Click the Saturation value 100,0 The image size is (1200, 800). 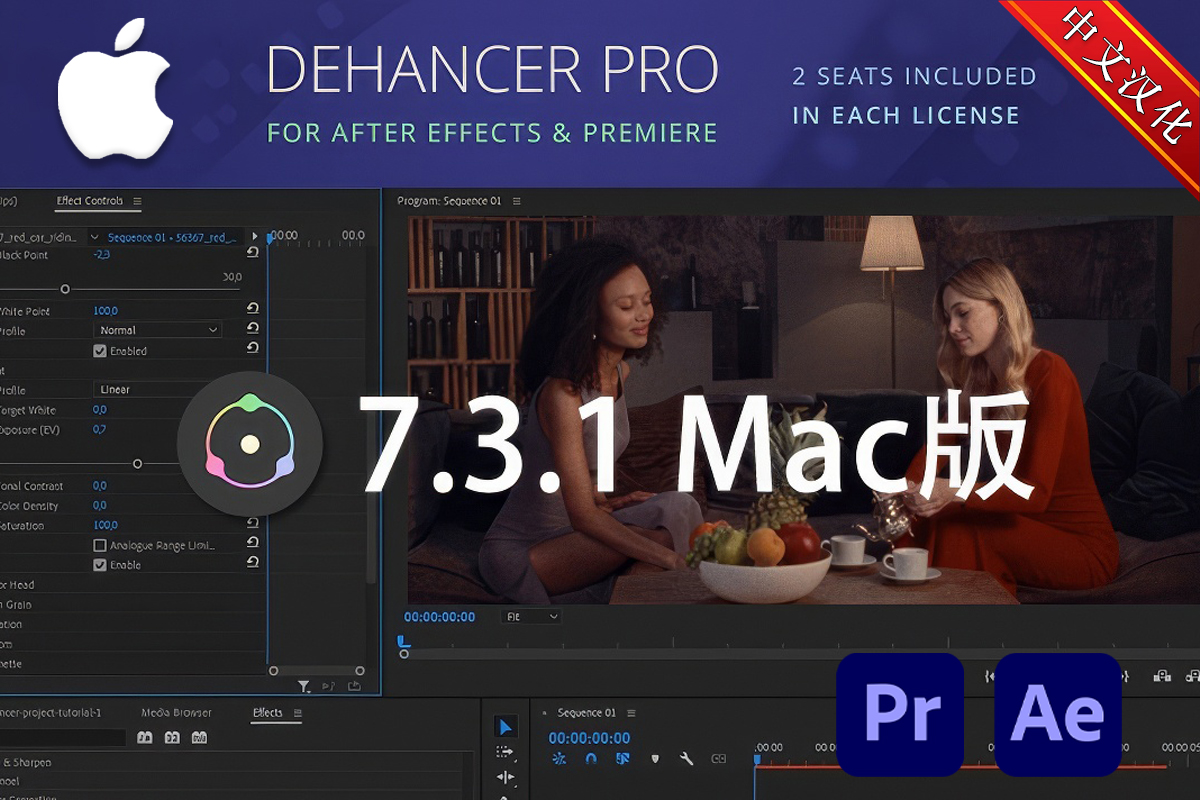(105, 525)
